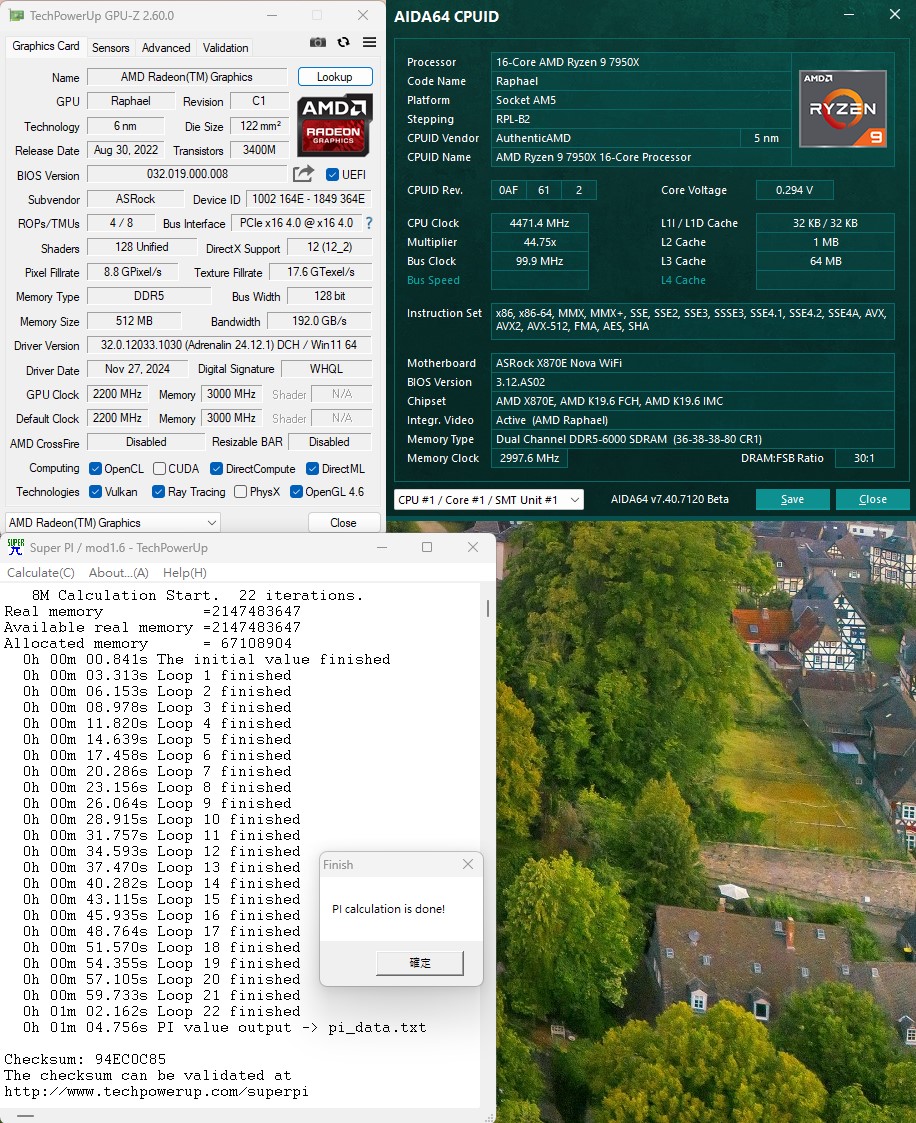This screenshot has height=1123, width=916.
Task: Click the Motherboard ASRock X870E Nova WiFi value
Action: (x=693, y=363)
